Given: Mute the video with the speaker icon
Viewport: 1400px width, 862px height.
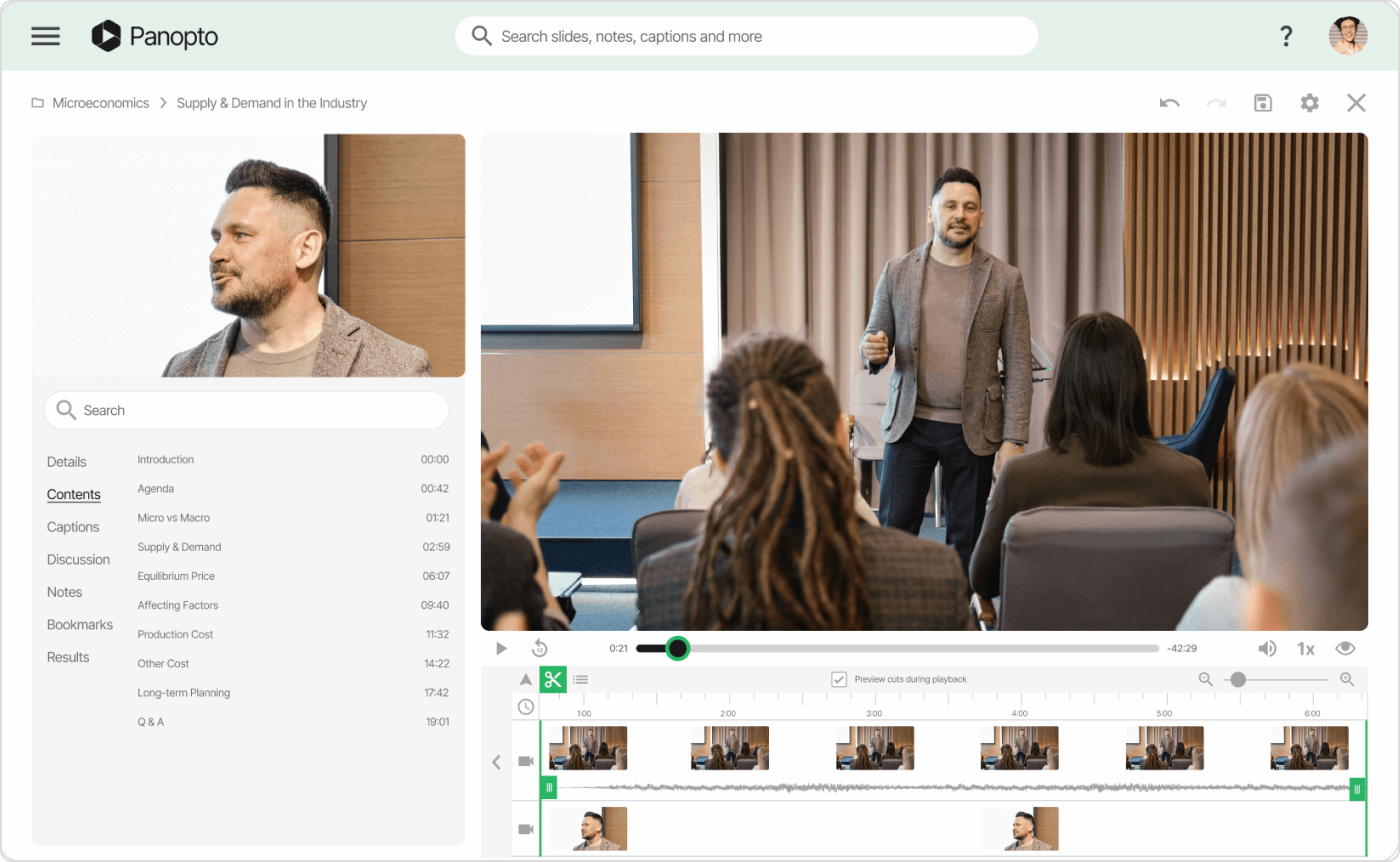Looking at the screenshot, I should (x=1267, y=648).
